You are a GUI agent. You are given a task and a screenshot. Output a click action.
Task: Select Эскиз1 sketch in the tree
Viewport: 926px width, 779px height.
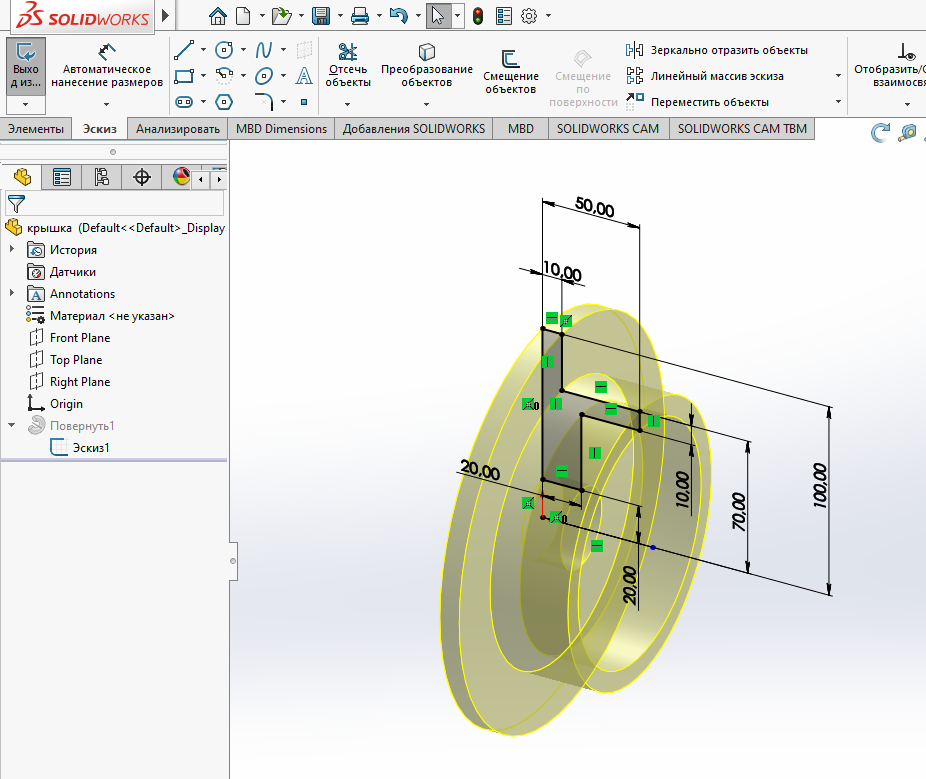(x=90, y=448)
